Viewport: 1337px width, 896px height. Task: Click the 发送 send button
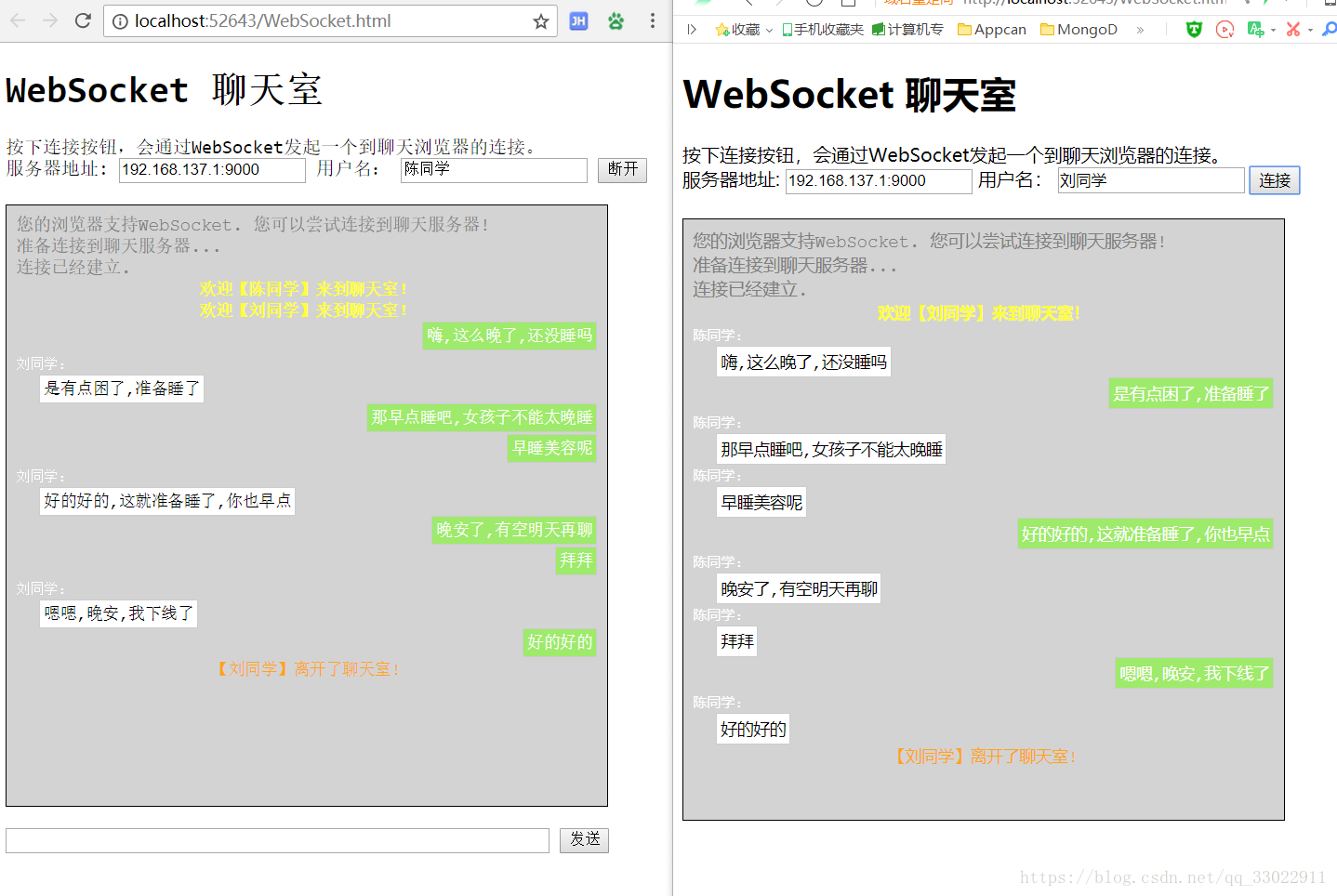point(584,839)
